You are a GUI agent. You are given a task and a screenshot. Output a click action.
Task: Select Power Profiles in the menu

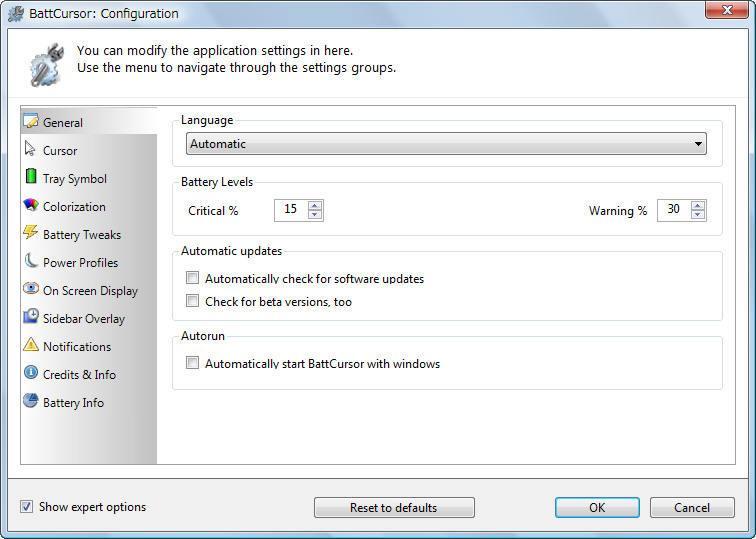(89, 262)
